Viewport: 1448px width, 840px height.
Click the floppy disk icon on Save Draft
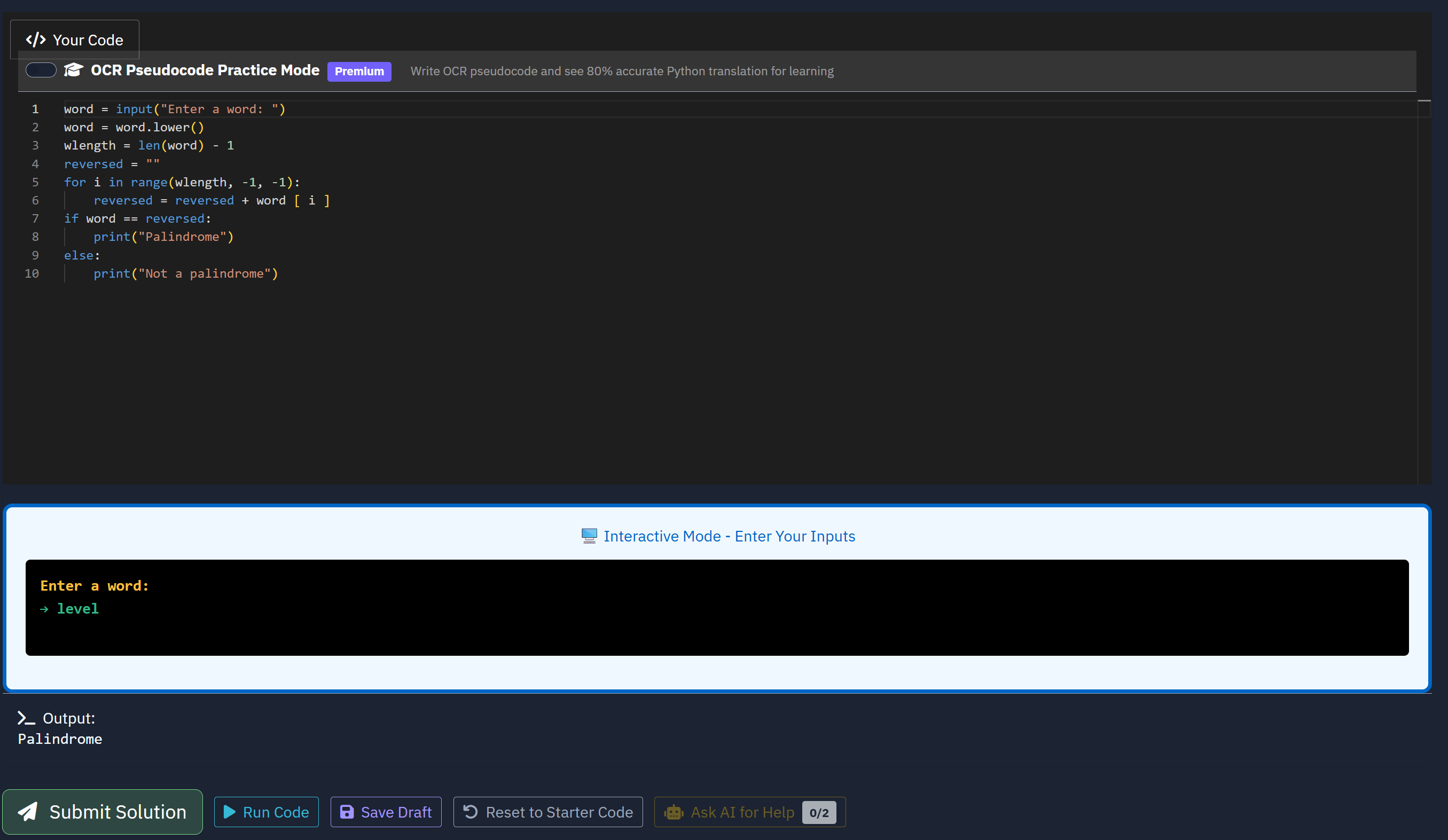[x=347, y=812]
